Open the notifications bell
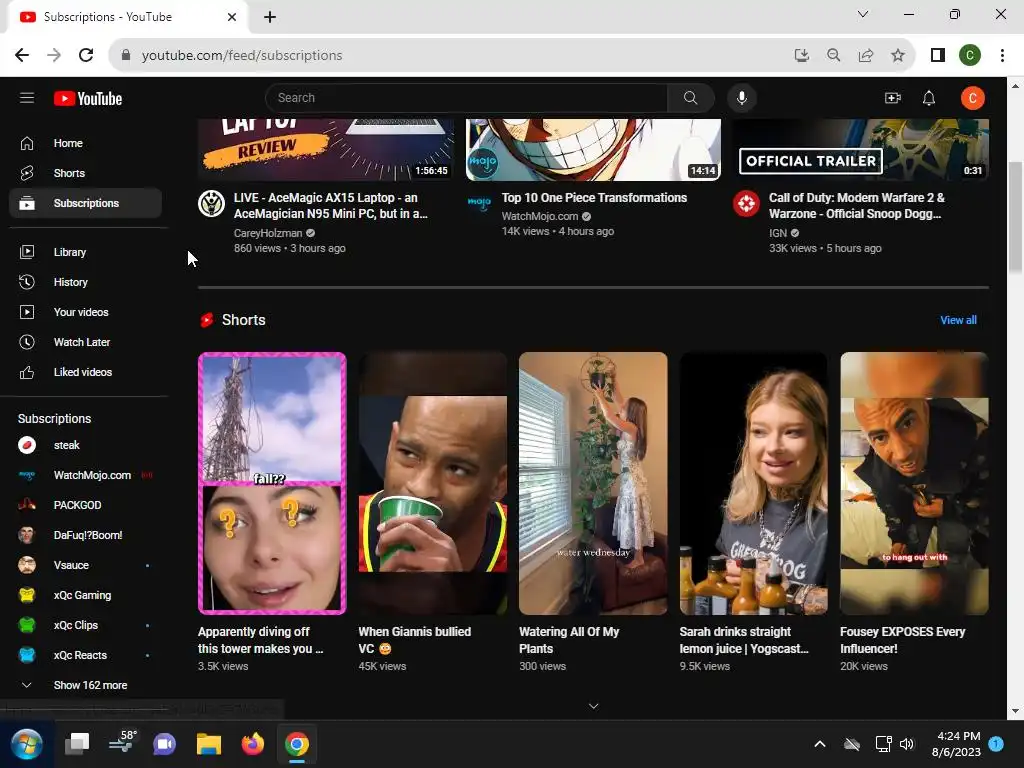 pos(929,98)
